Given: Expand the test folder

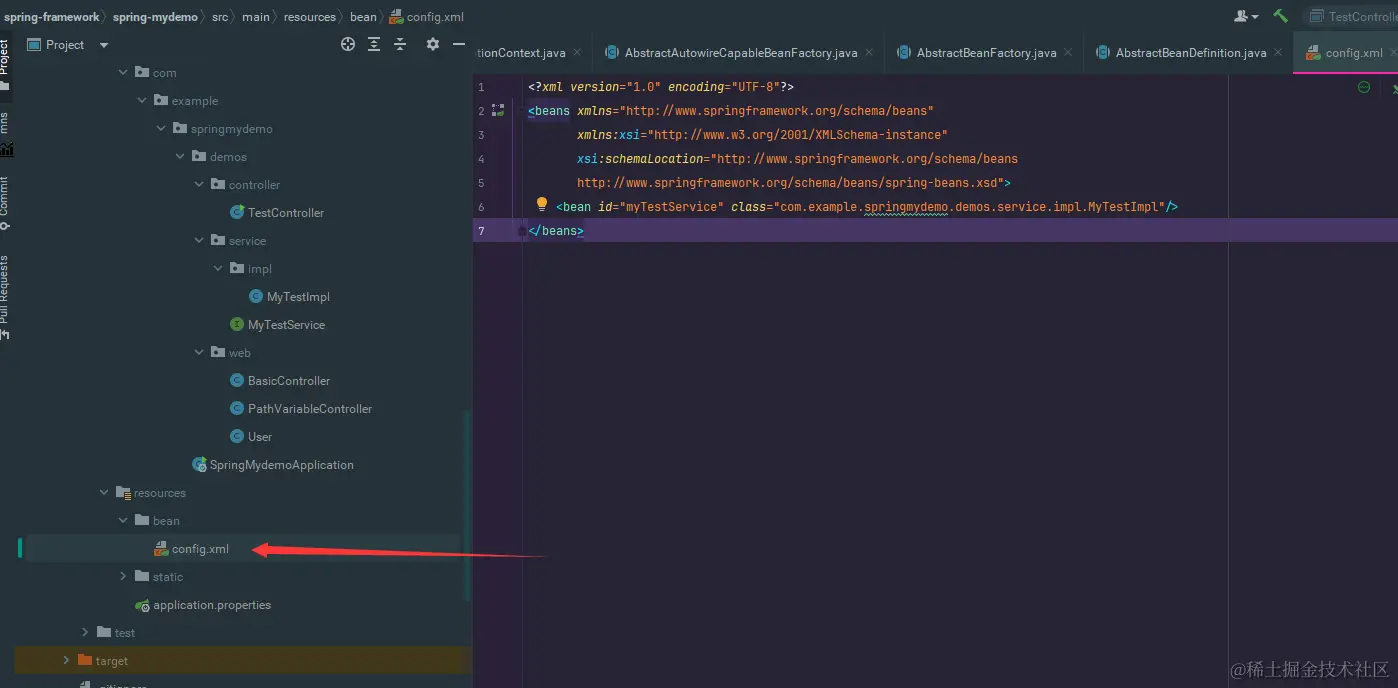Looking at the screenshot, I should (x=85, y=633).
